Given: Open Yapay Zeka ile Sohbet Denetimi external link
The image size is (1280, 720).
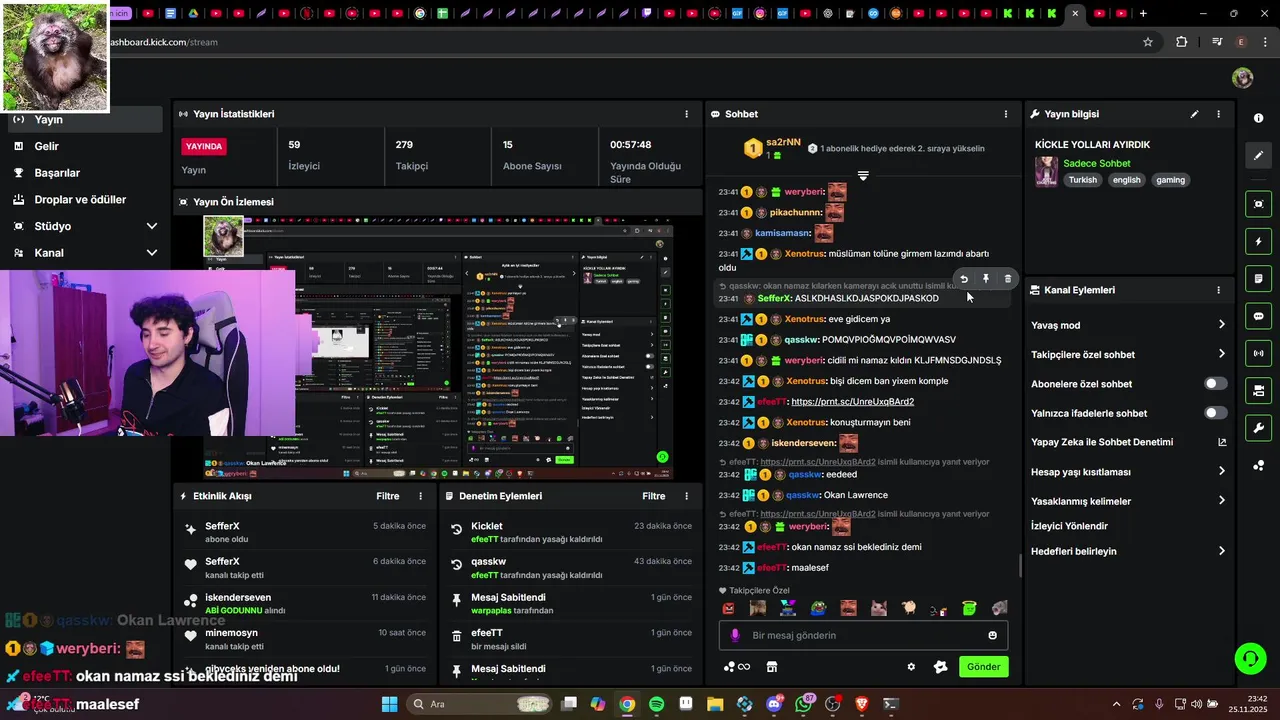Looking at the screenshot, I should pyautogui.click(x=1221, y=442).
